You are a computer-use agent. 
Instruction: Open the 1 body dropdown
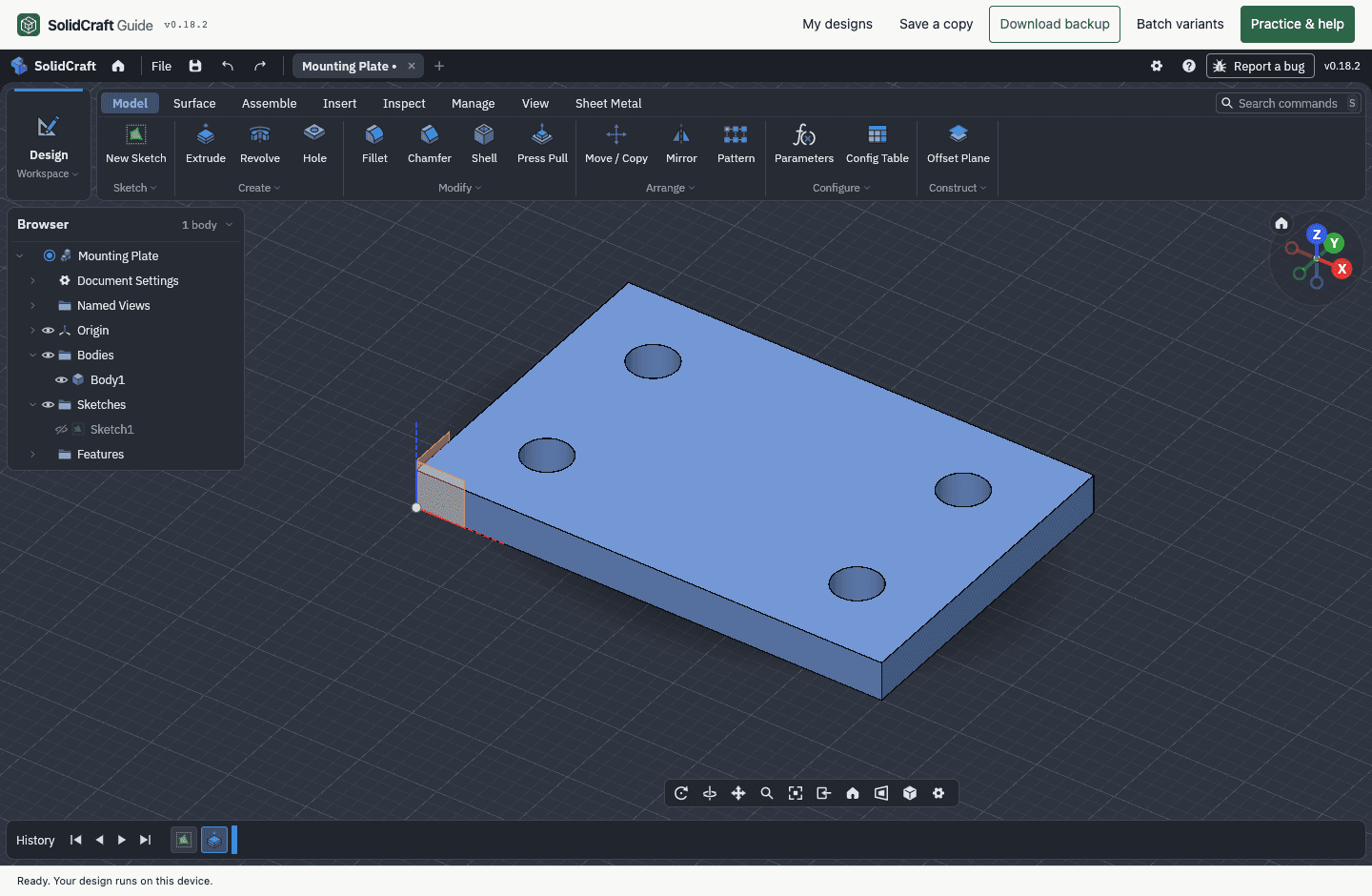pos(208,225)
